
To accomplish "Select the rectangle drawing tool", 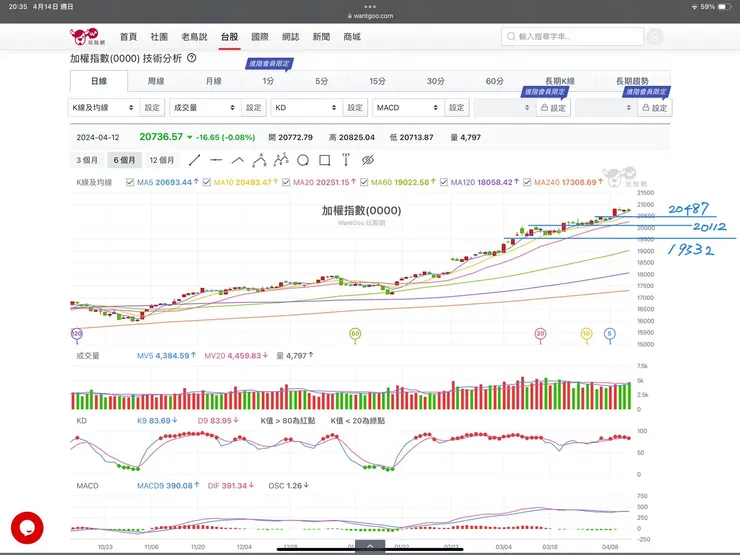I will click(x=325, y=160).
